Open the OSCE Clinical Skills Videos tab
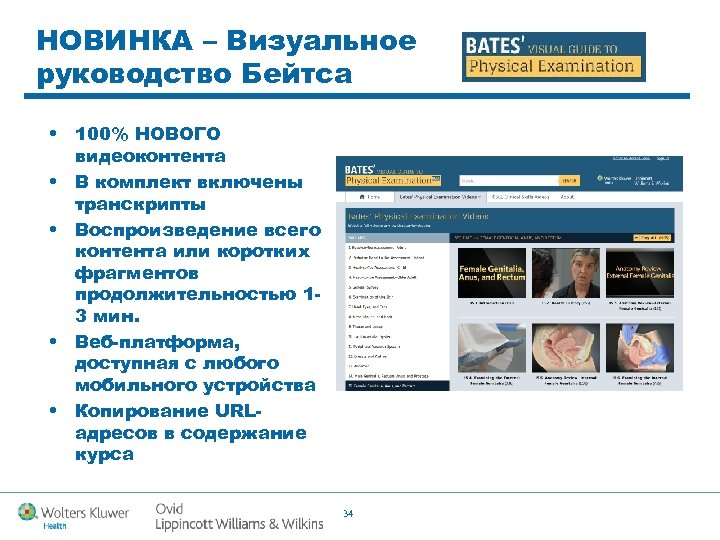The height and width of the screenshot is (540, 720). point(520,197)
